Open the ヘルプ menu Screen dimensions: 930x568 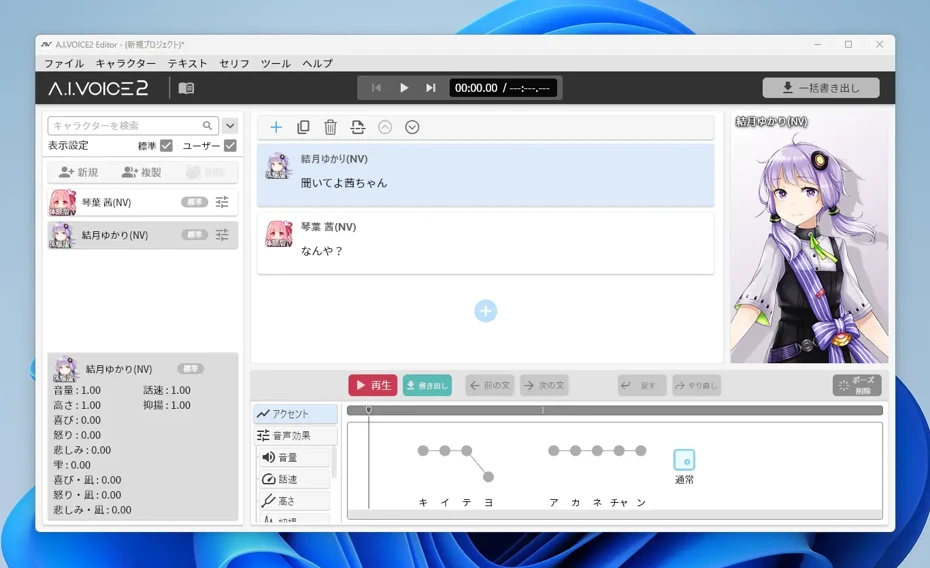tap(317, 63)
